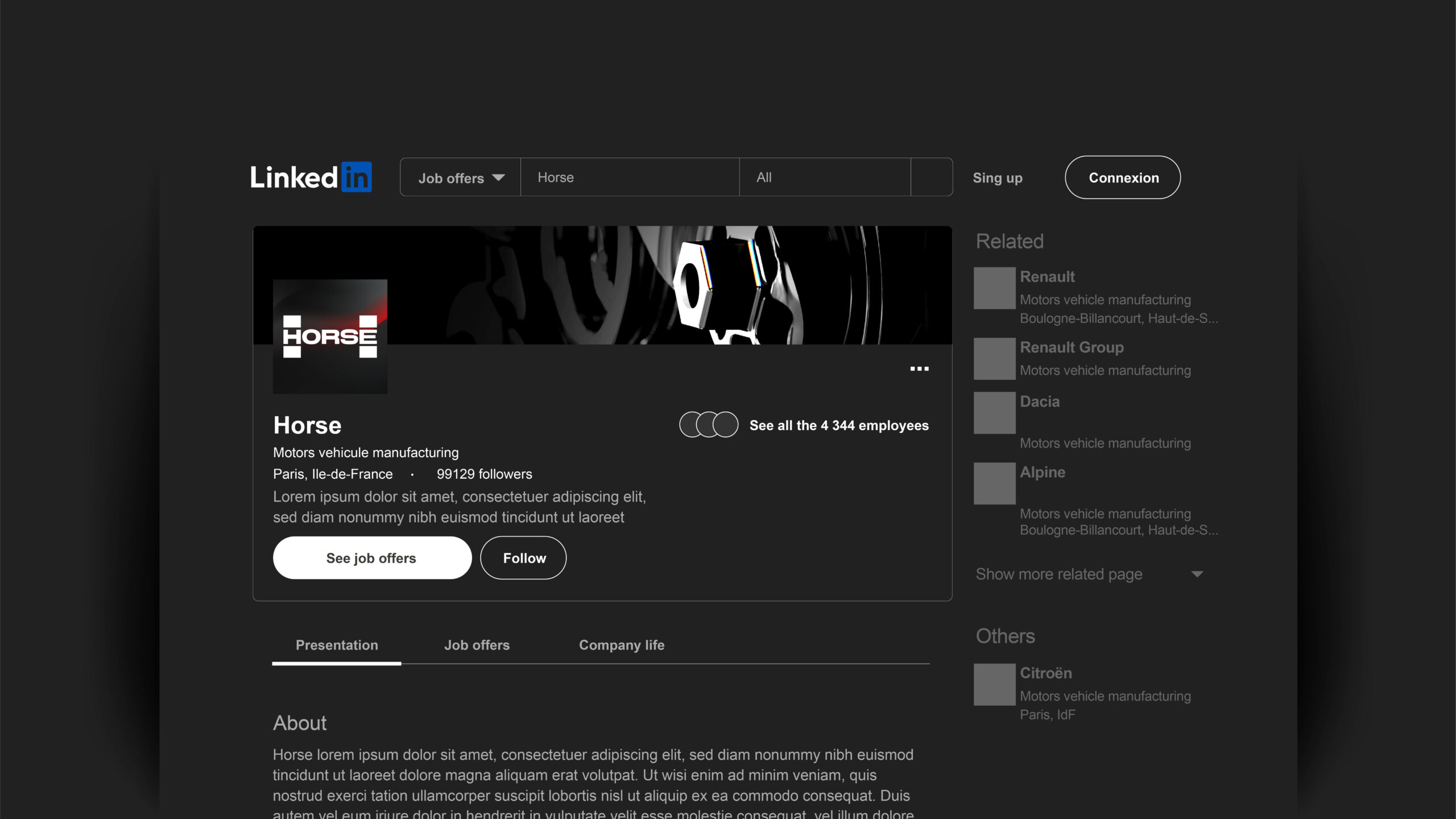1456x819 pixels.
Task: Open the Renault related page
Action: point(1047,276)
